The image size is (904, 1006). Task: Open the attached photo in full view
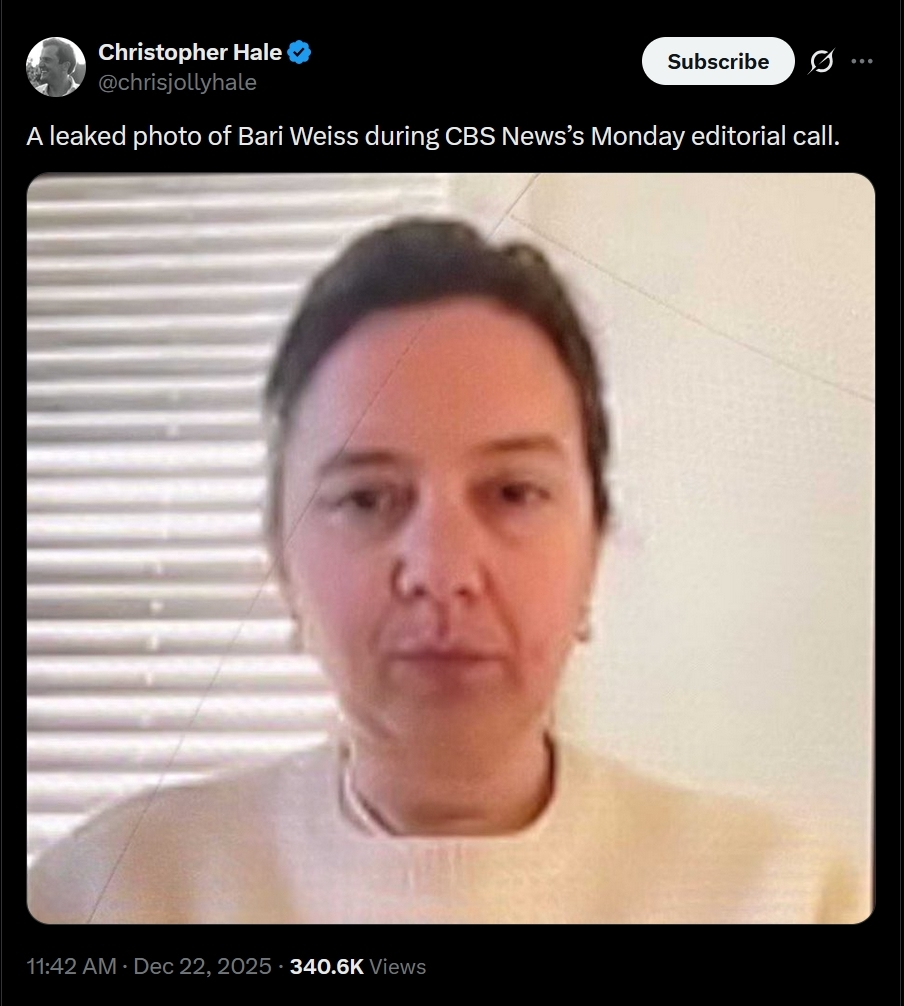tap(450, 549)
